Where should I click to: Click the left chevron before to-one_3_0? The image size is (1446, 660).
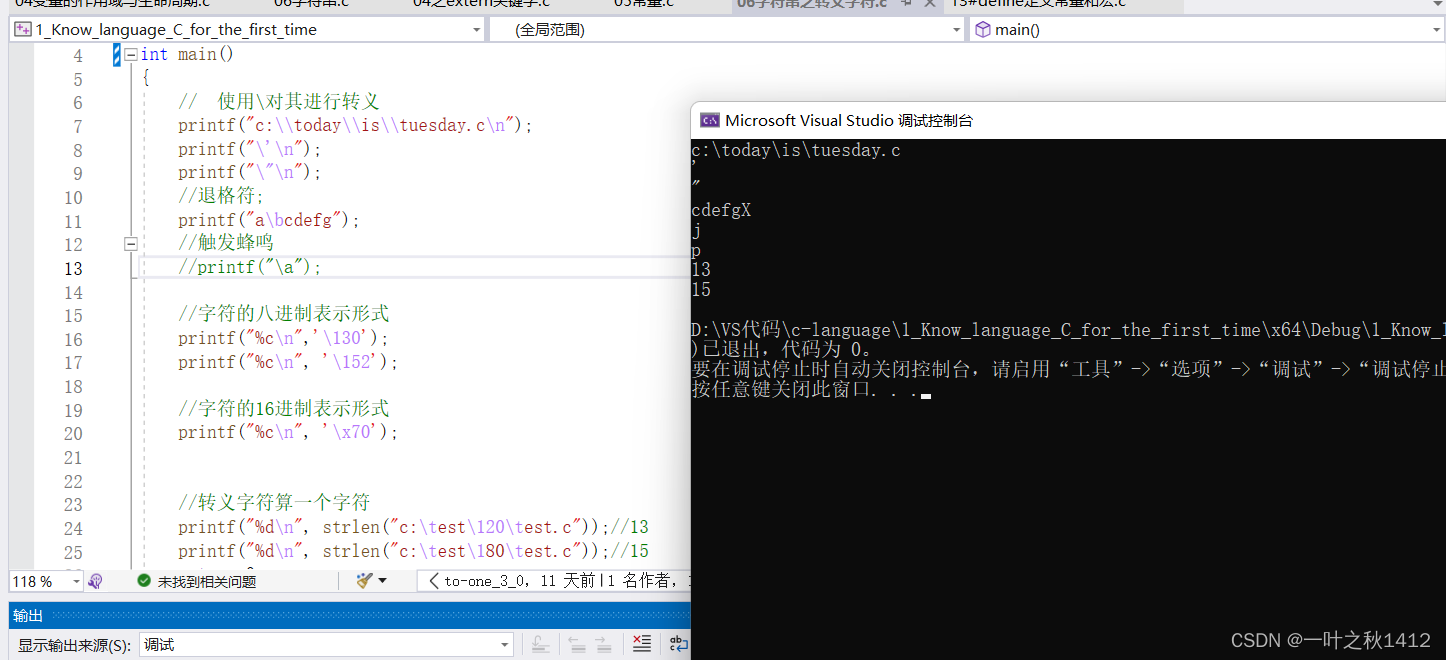(x=433, y=581)
